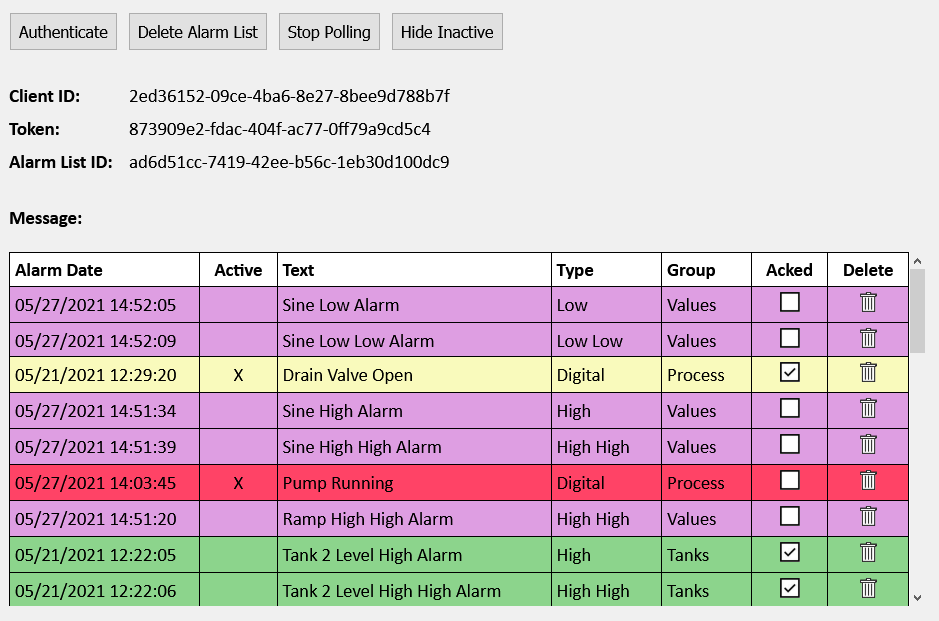This screenshot has height=621, width=939.
Task: Click the Authenticate button
Action: click(x=63, y=31)
